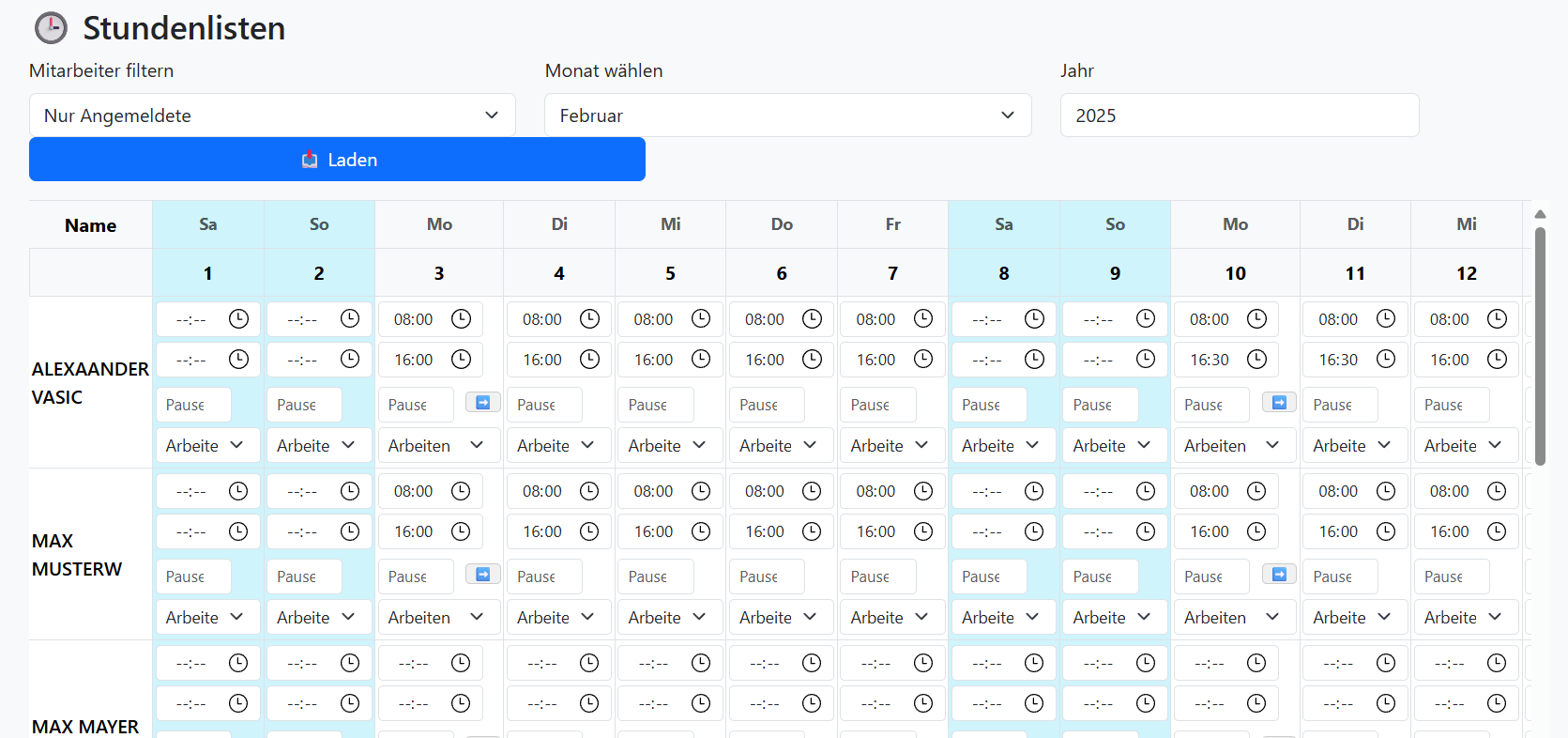This screenshot has height=738, width=1568.
Task: Click blue arrow icon in Max Musterw's day 3
Action: pyautogui.click(x=482, y=575)
